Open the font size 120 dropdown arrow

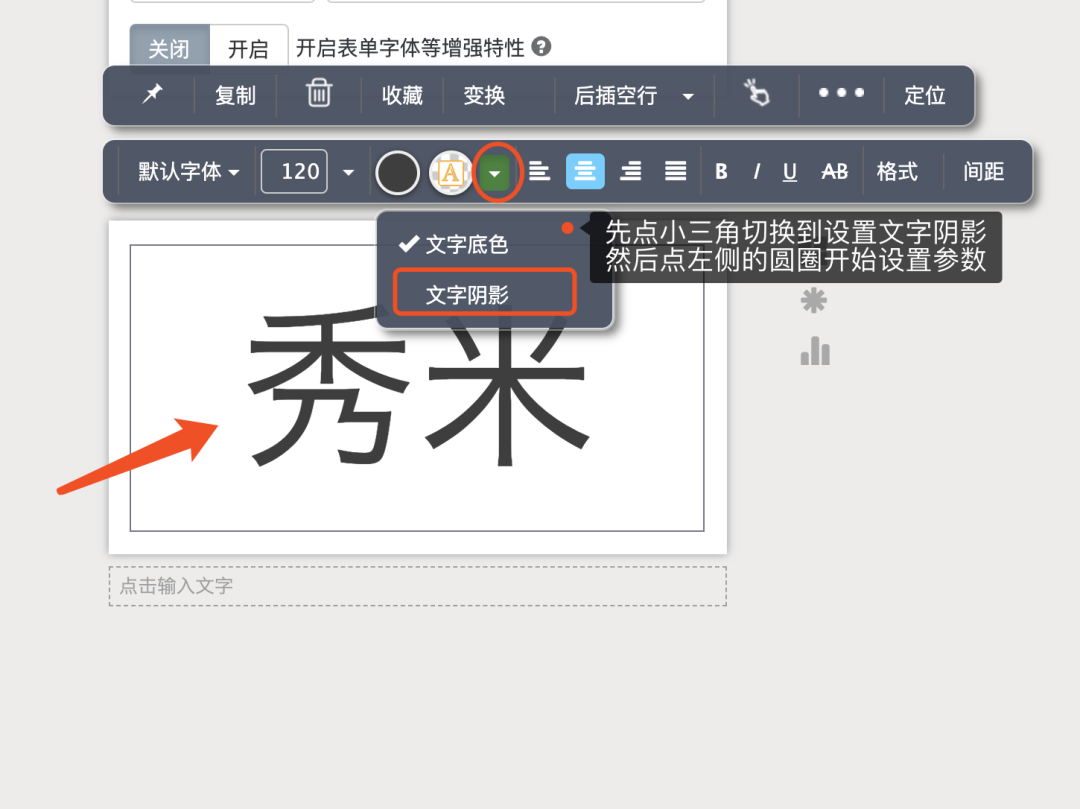[x=348, y=171]
